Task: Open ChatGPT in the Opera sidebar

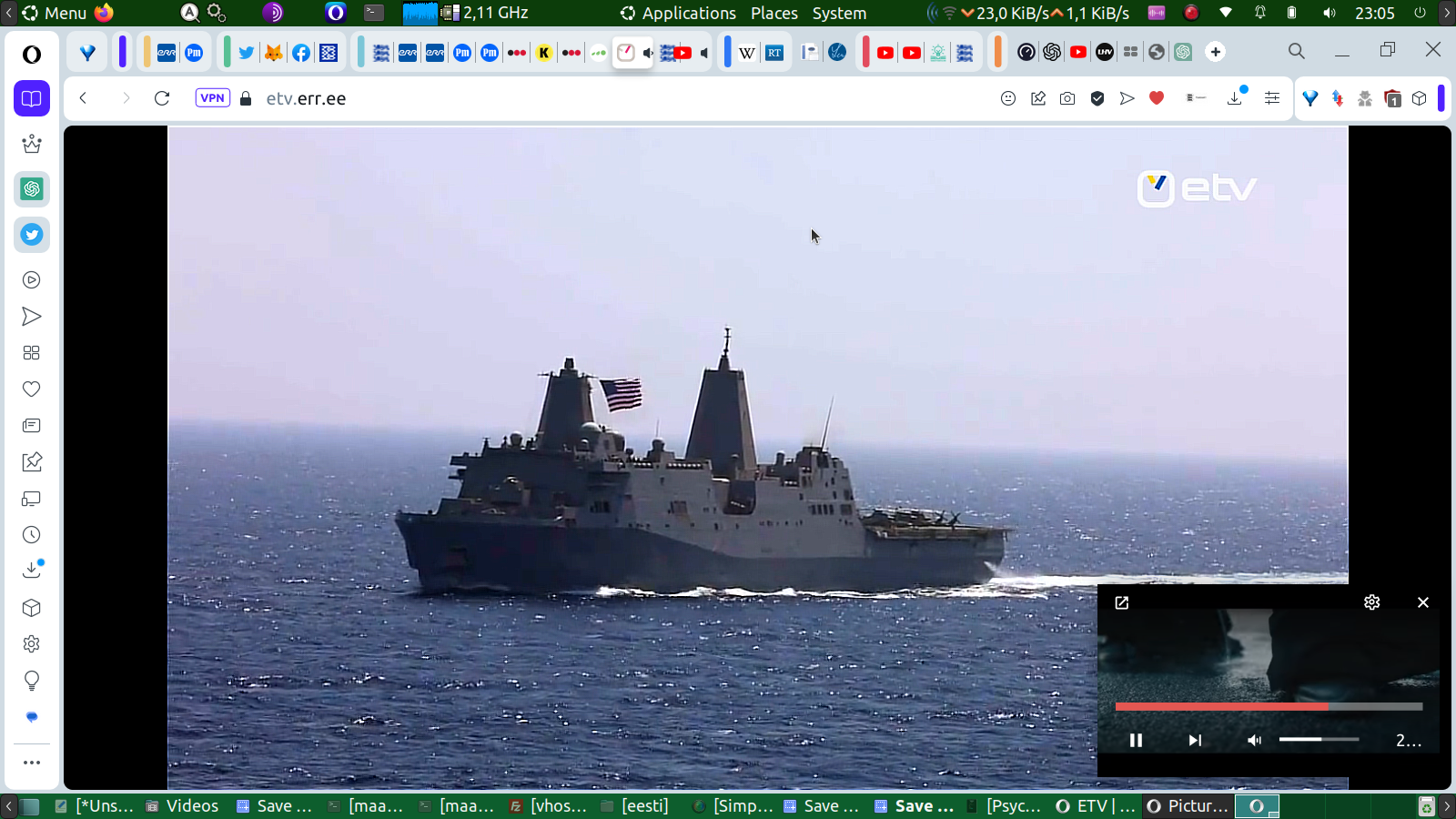Action: pyautogui.click(x=32, y=189)
